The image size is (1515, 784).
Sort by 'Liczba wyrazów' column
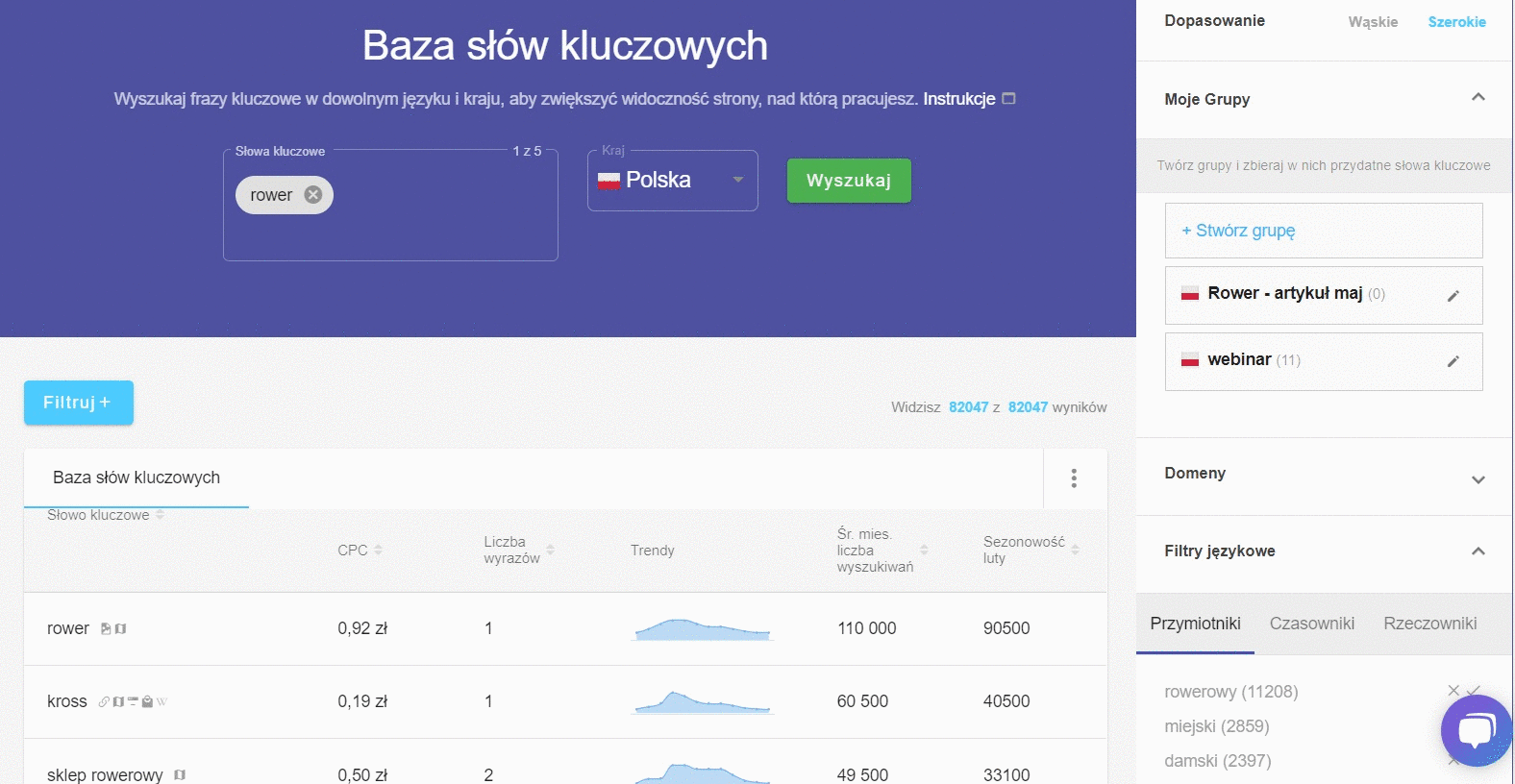(550, 550)
